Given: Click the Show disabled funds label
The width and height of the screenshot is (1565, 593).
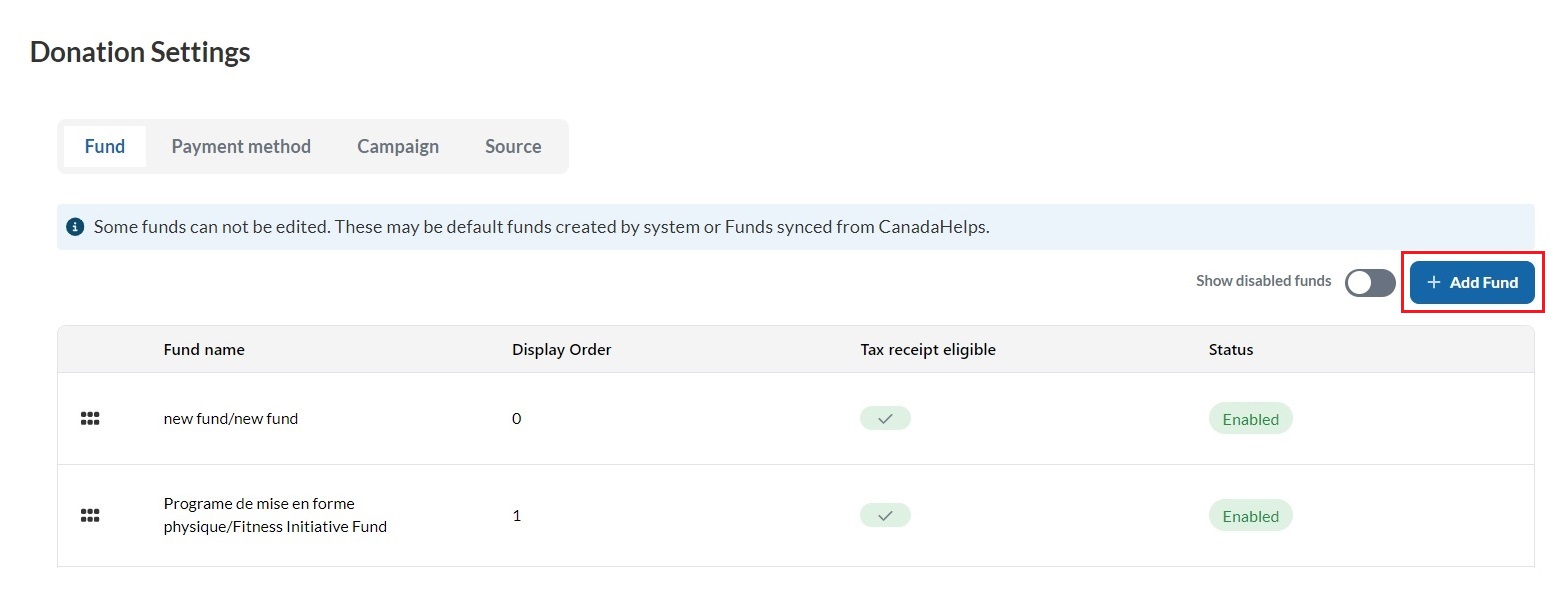Looking at the screenshot, I should [1263, 281].
